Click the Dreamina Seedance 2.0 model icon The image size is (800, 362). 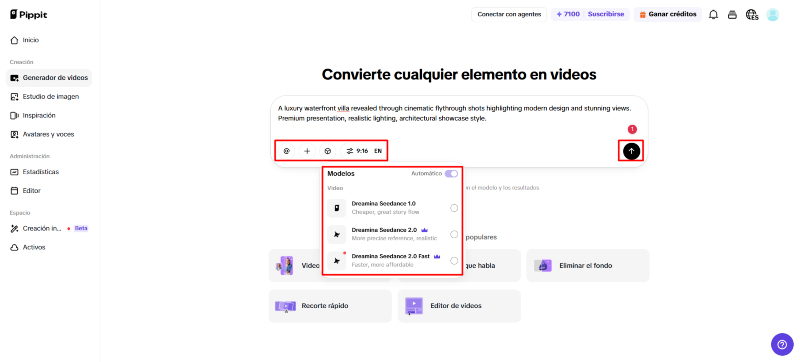coord(337,235)
